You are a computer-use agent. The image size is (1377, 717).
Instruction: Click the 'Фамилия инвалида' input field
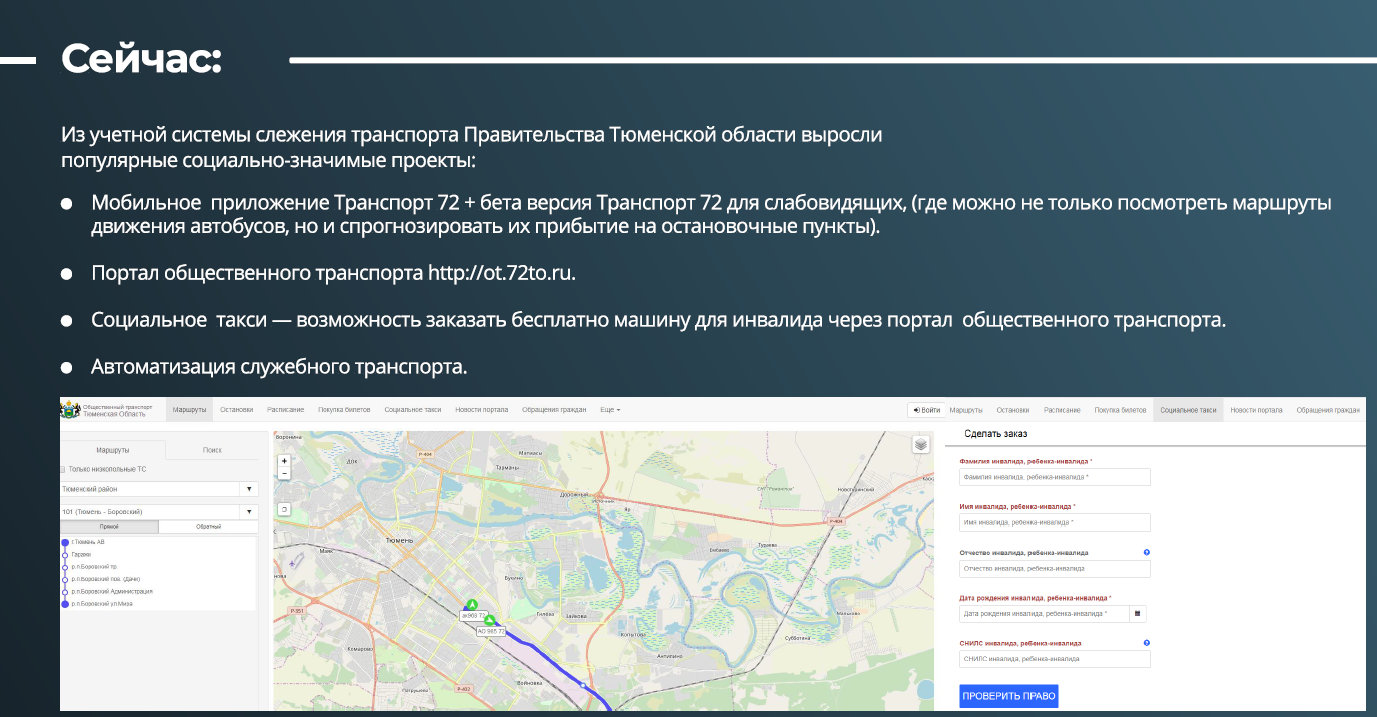click(x=1054, y=477)
